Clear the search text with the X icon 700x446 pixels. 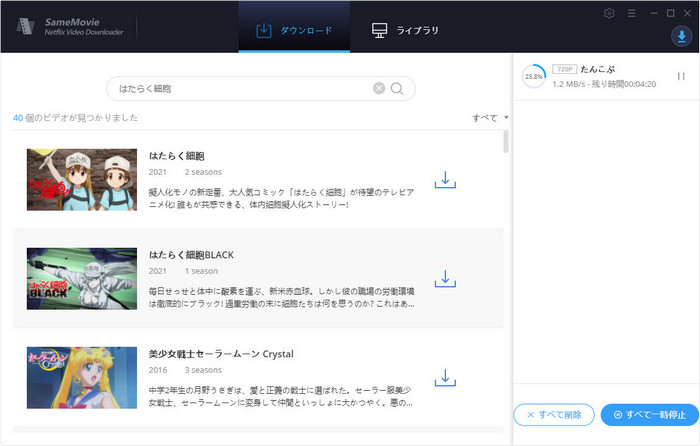click(x=379, y=88)
